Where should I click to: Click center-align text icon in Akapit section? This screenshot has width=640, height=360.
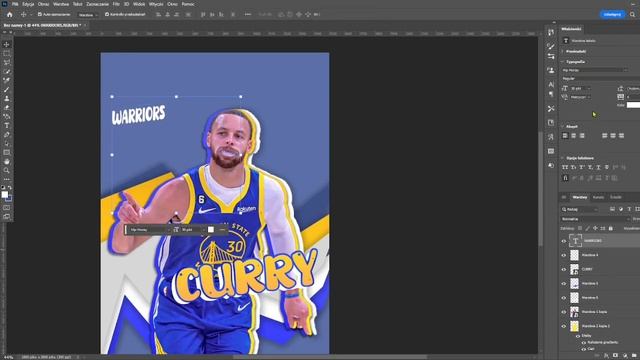[x=573, y=136]
